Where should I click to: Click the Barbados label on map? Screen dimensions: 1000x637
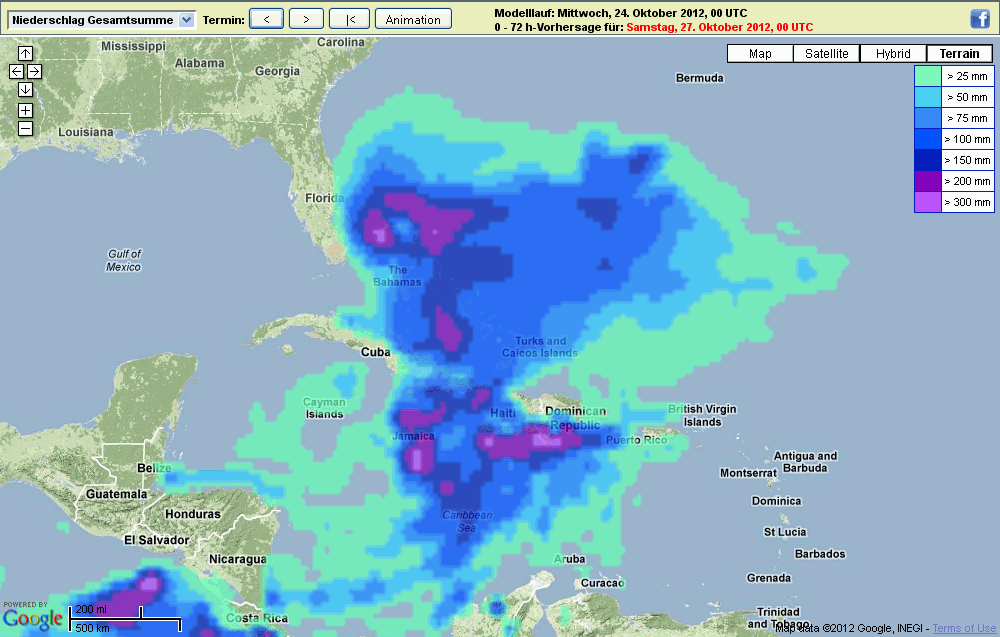pyautogui.click(x=820, y=554)
